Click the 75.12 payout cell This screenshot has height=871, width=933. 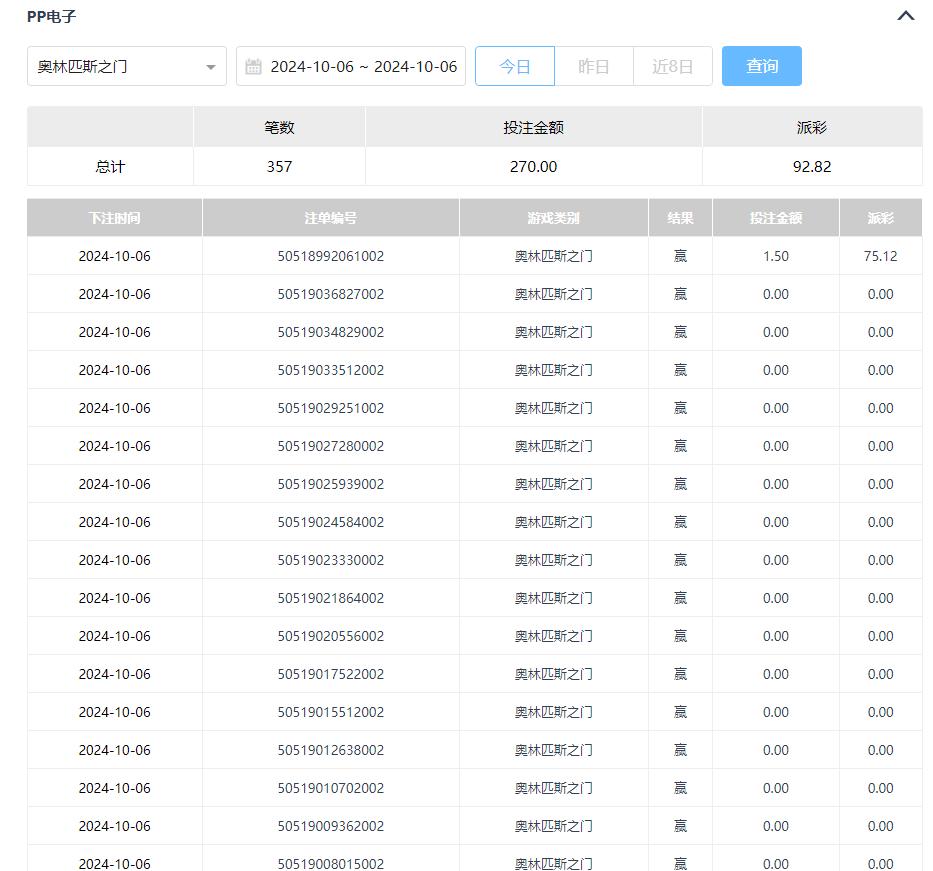click(x=880, y=256)
